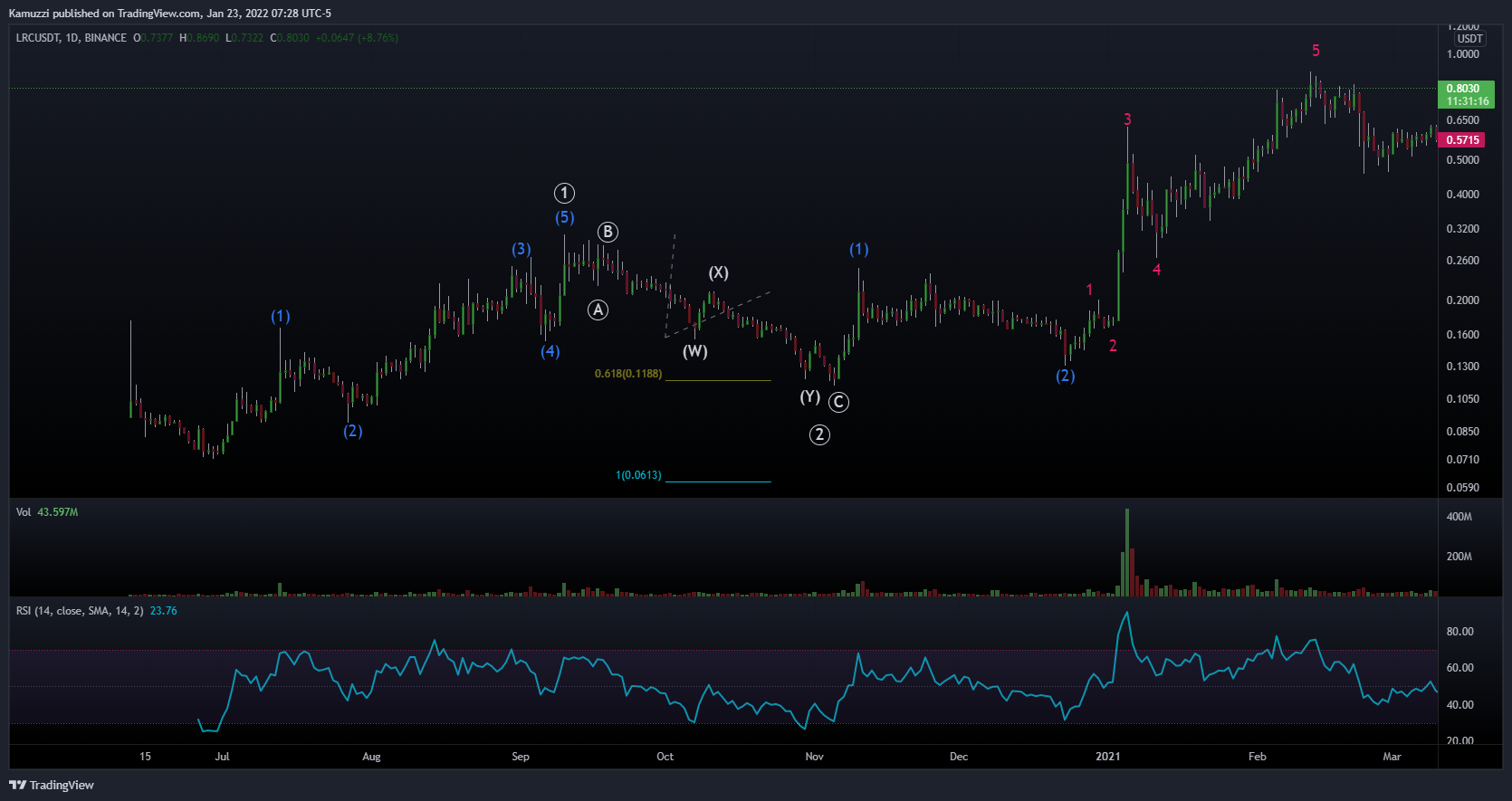Click the Mar label on time axis
The width and height of the screenshot is (1512, 801).
1392,757
